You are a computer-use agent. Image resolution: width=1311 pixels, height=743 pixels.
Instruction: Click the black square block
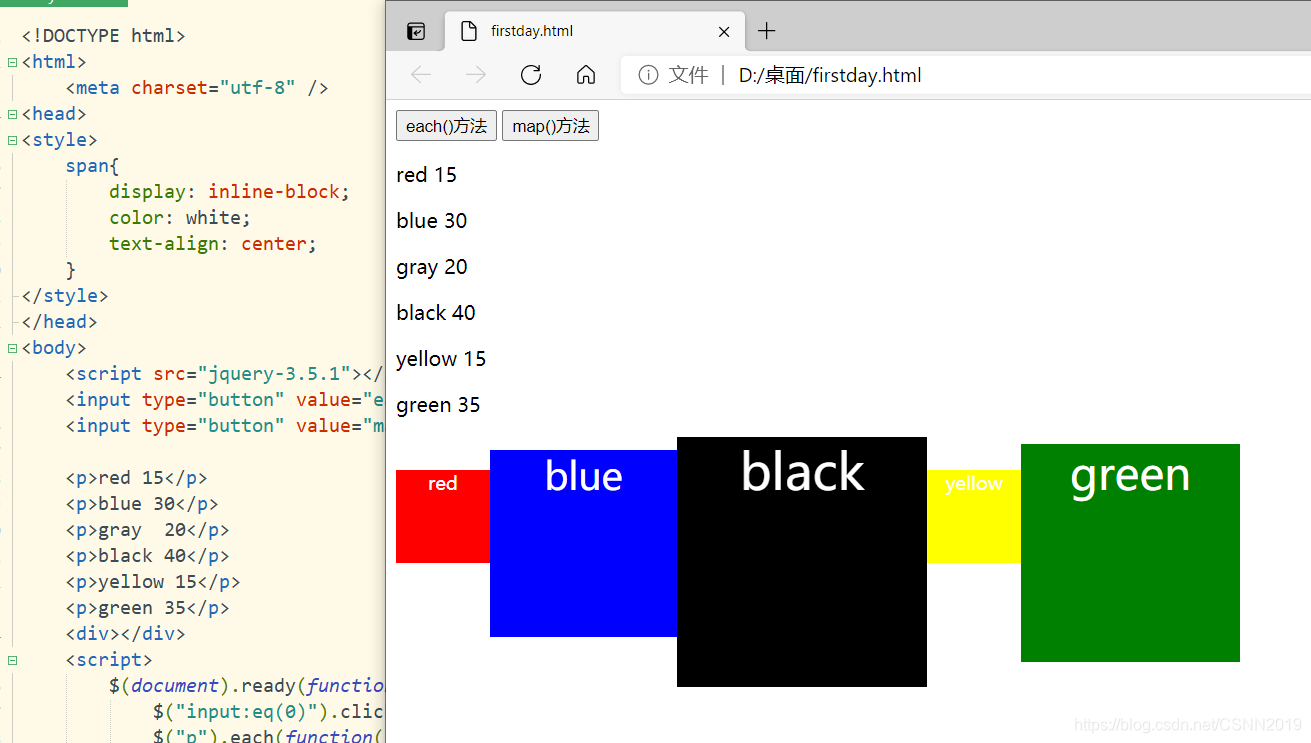pyautogui.click(x=802, y=562)
